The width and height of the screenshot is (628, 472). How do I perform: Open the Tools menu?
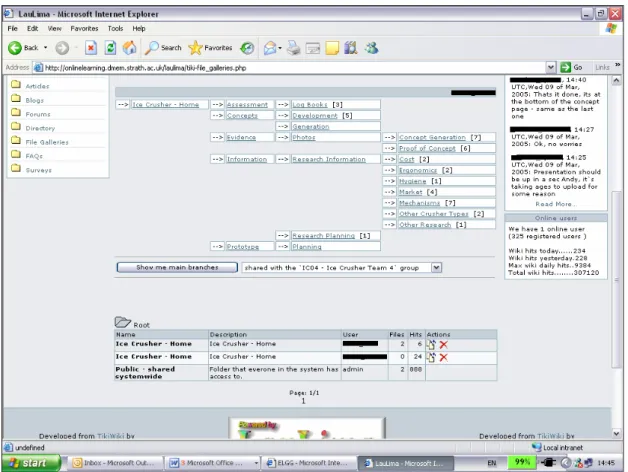tap(115, 28)
